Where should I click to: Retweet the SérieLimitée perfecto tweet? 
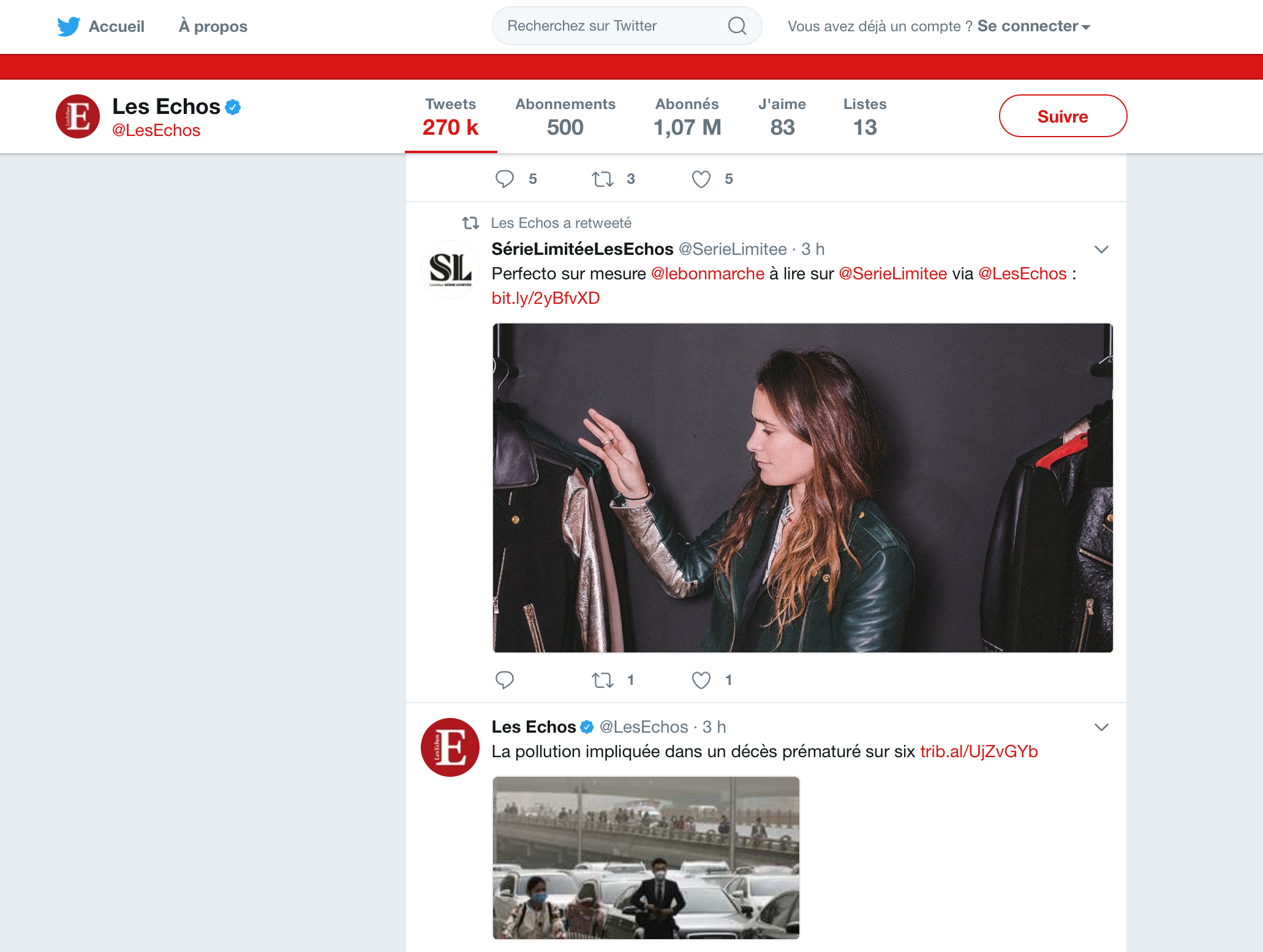[603, 680]
